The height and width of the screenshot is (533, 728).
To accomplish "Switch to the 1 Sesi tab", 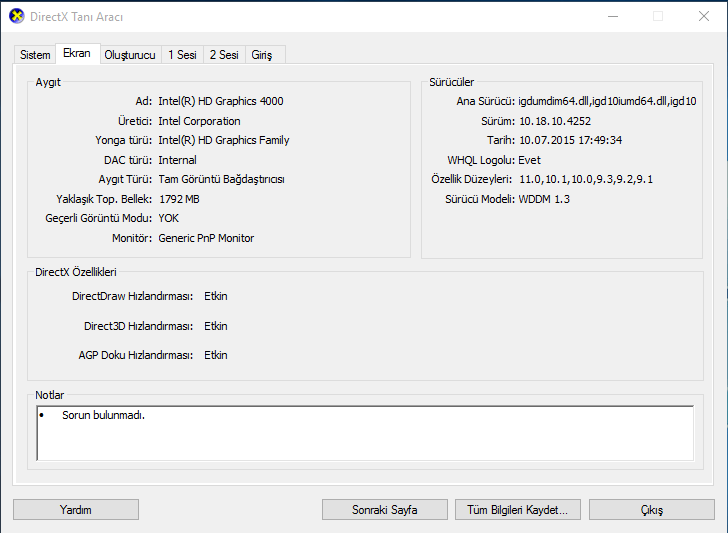I will pos(182,55).
